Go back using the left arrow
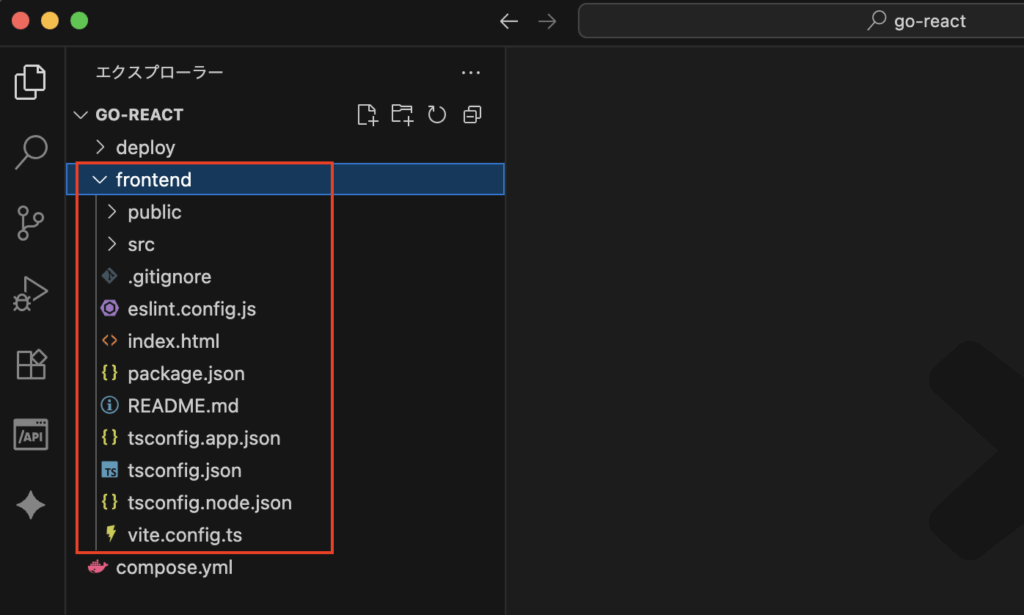The height and width of the screenshot is (615, 1024). coord(509,21)
